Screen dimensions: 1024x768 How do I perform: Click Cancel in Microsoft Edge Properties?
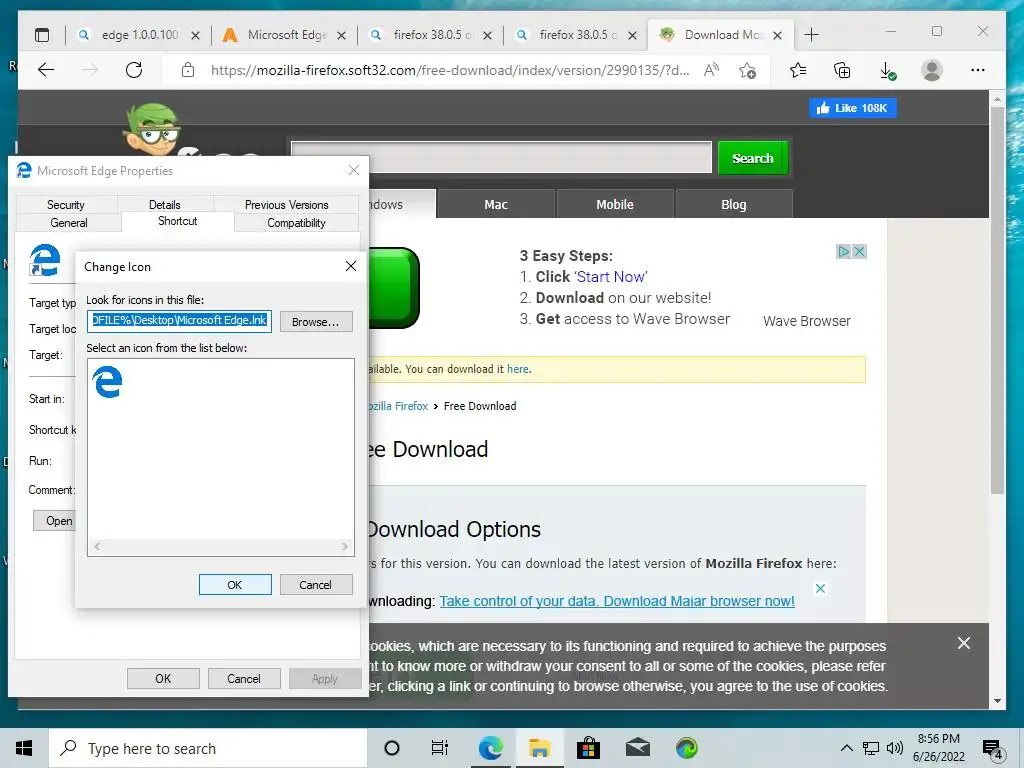(x=244, y=679)
